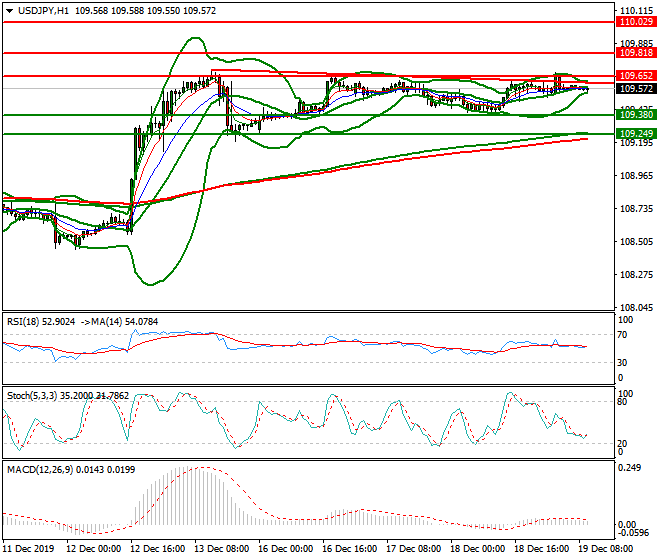Click the Stochastic 20 level scale label

[x=622, y=443]
